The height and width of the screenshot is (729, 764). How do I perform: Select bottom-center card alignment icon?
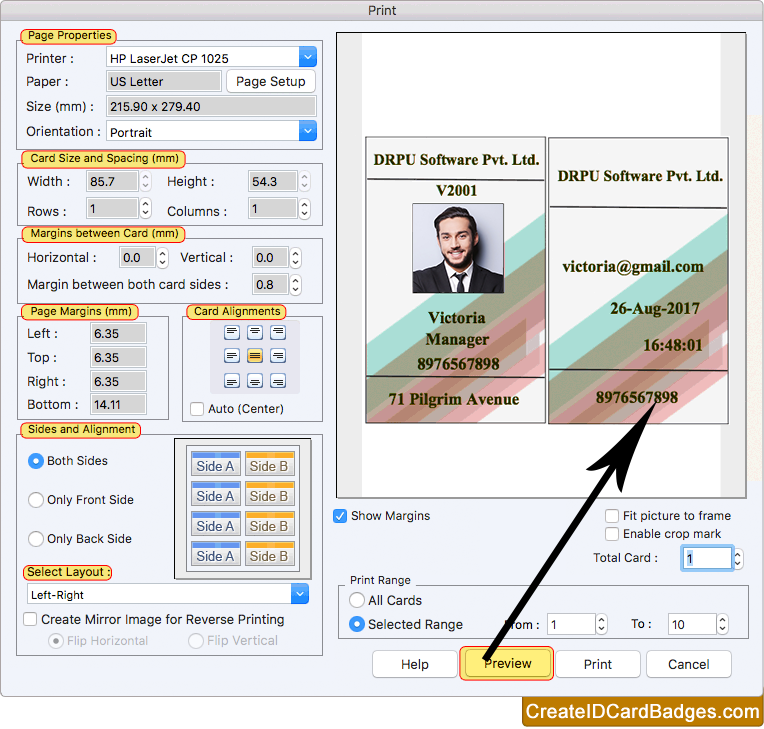click(255, 381)
